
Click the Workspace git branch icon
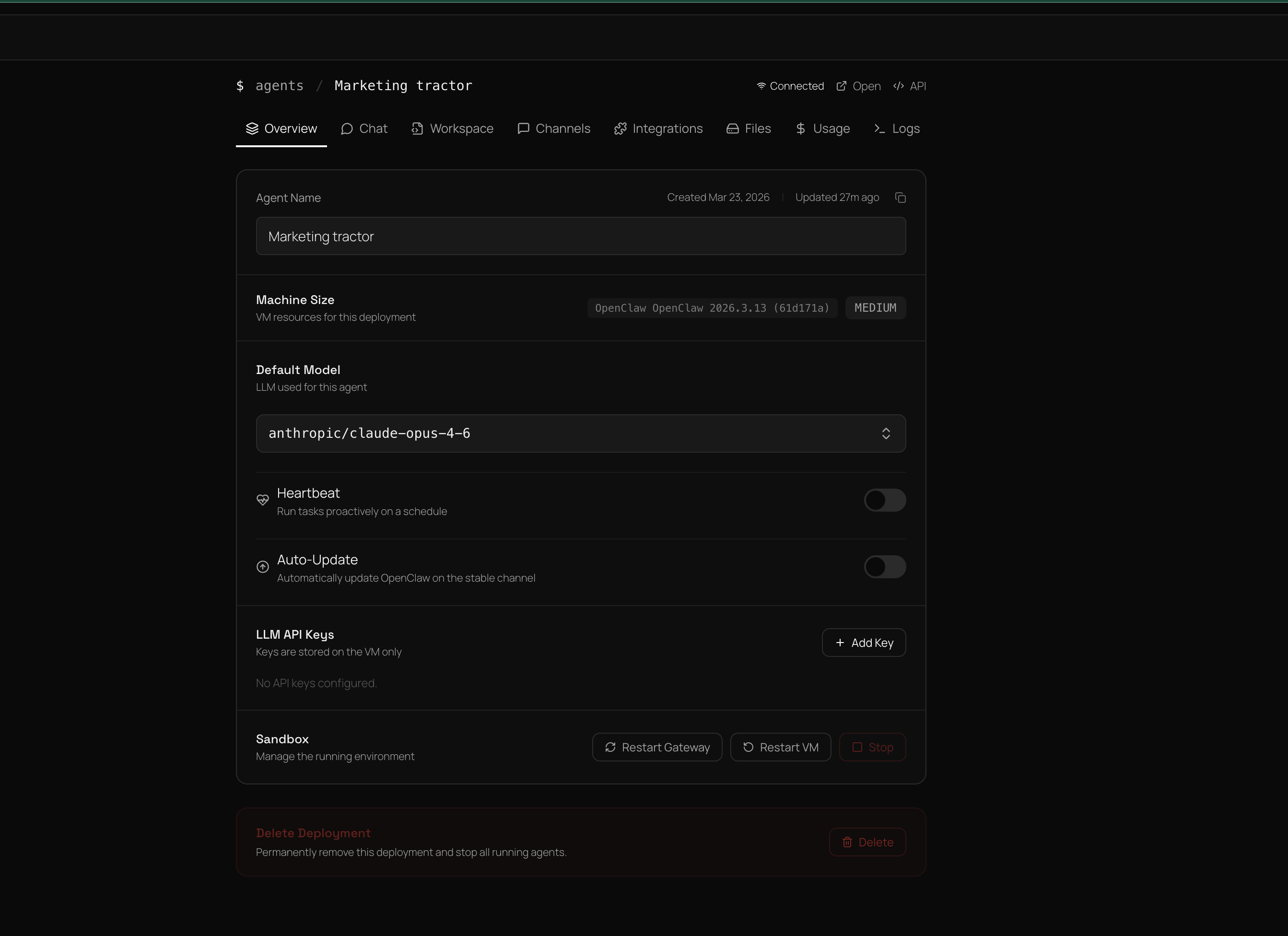(x=417, y=129)
